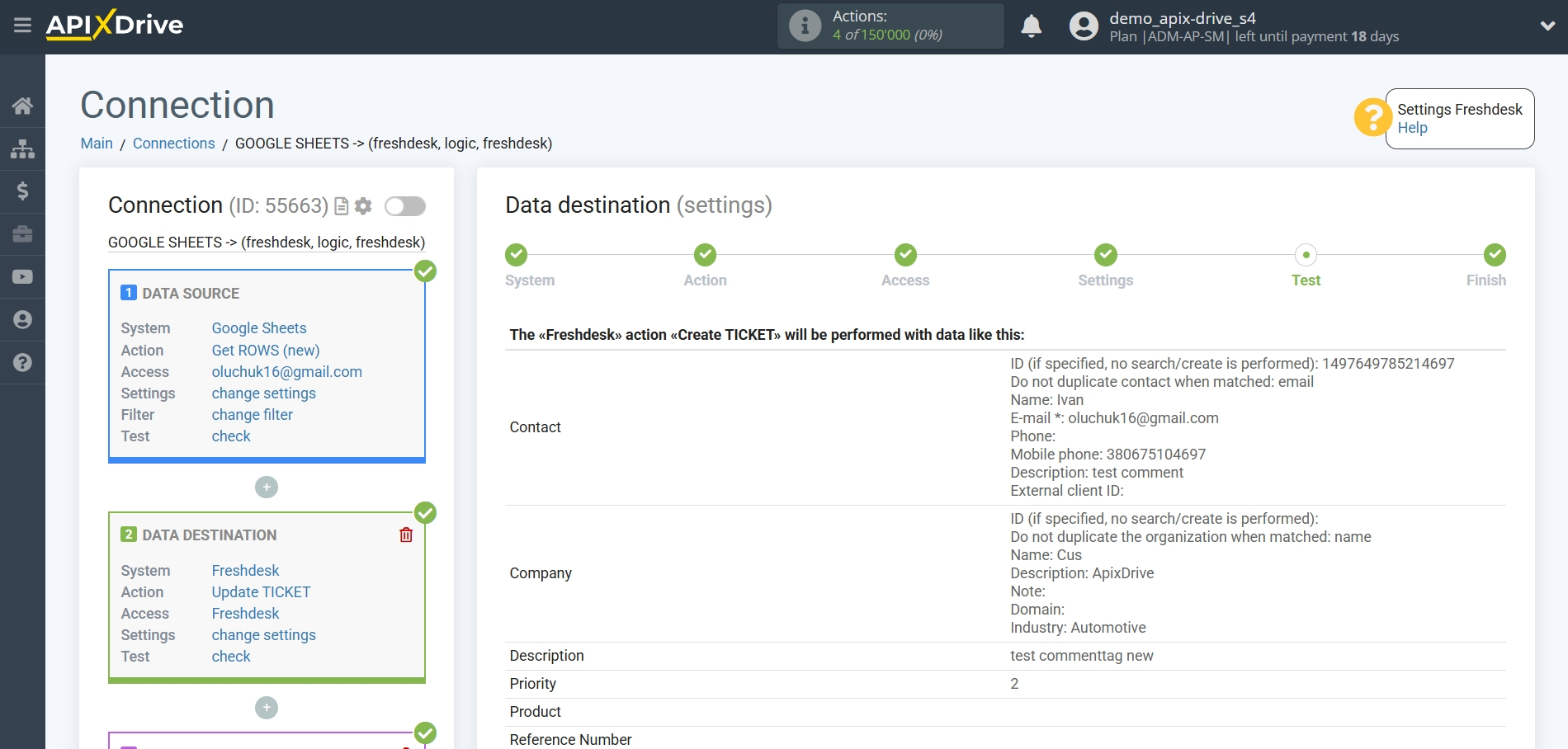Go to System step

pyautogui.click(x=517, y=255)
